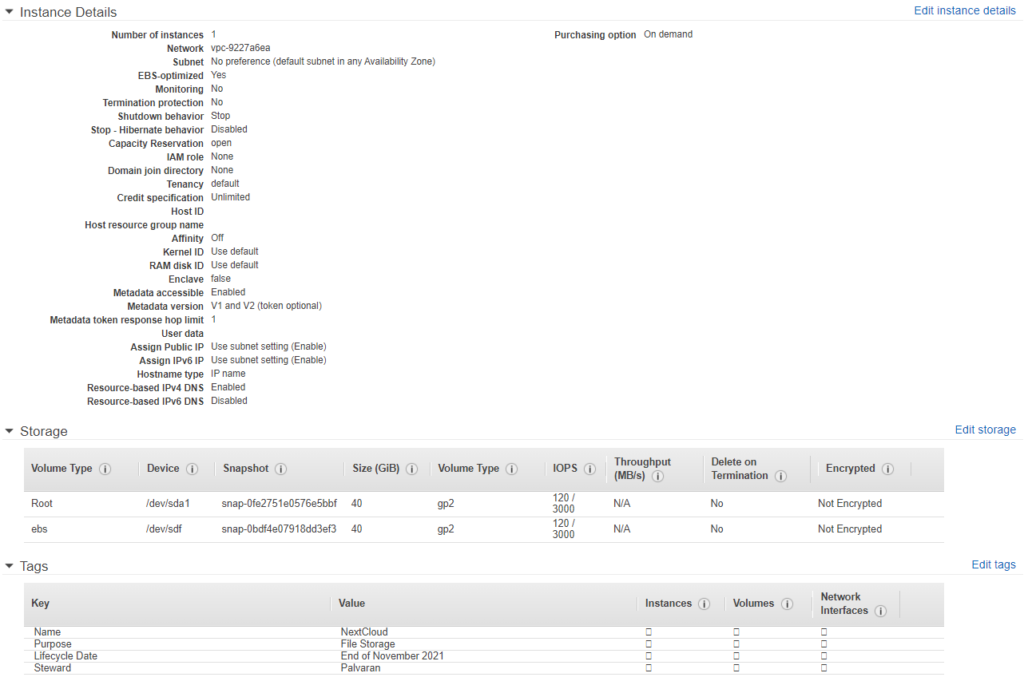This screenshot has height=681, width=1024.
Task: Click the Lifecycle Date tag key
Action: pos(65,656)
